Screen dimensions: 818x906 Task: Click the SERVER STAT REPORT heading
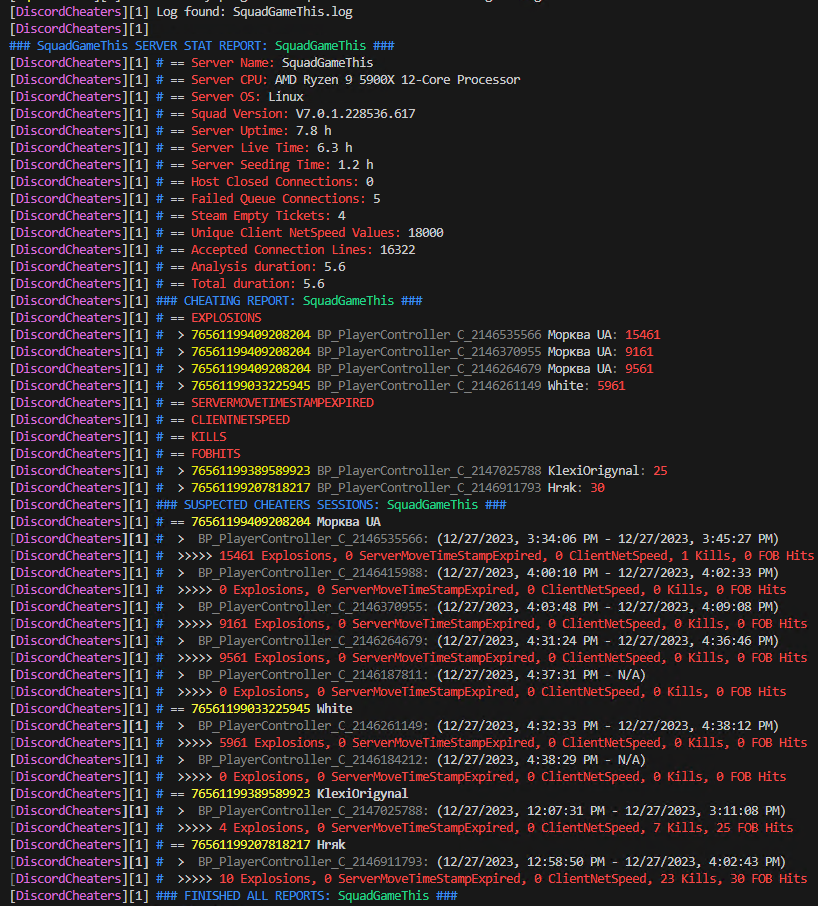[x=202, y=46]
